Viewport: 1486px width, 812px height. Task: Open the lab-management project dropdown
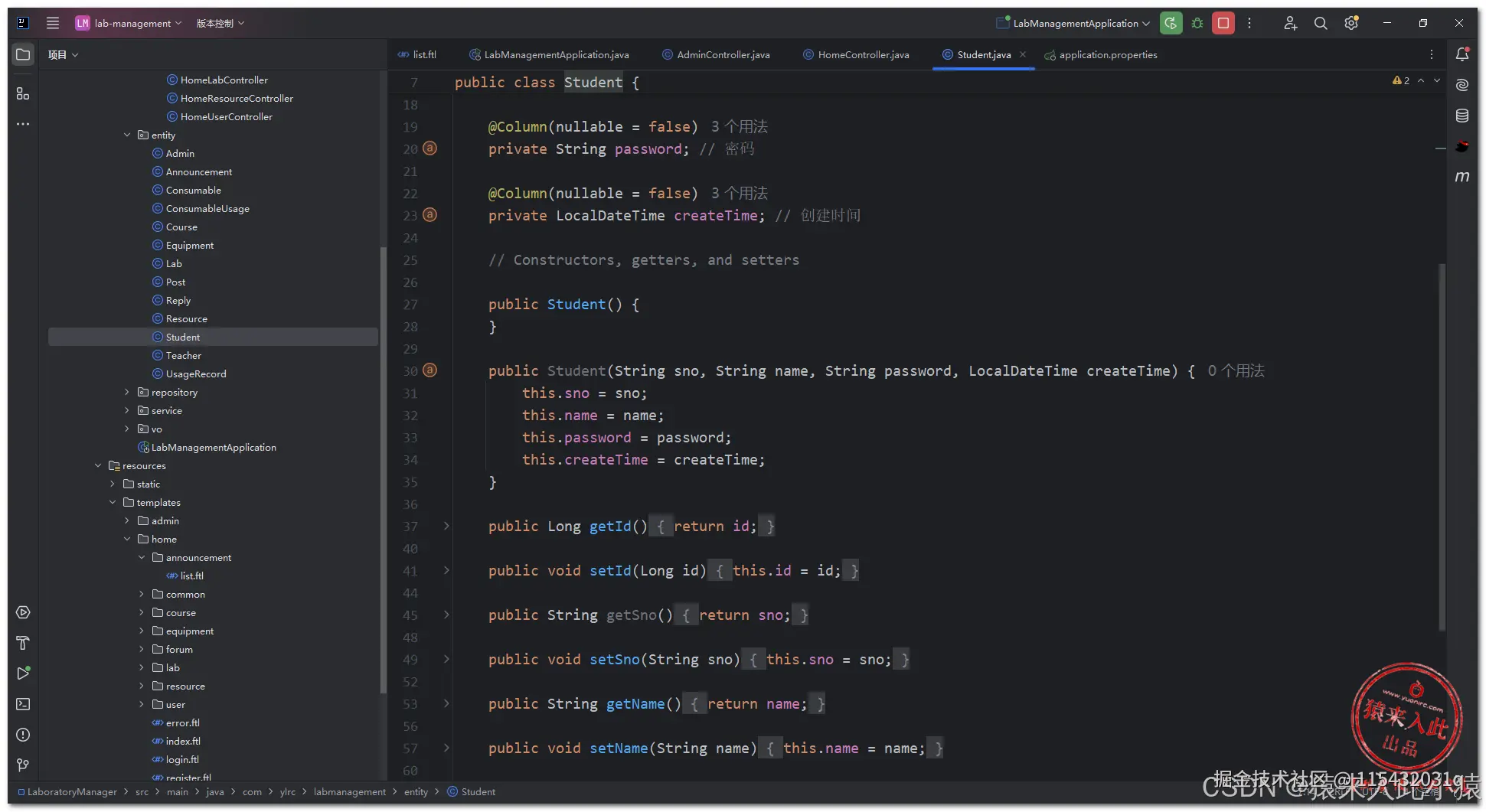[x=129, y=23]
